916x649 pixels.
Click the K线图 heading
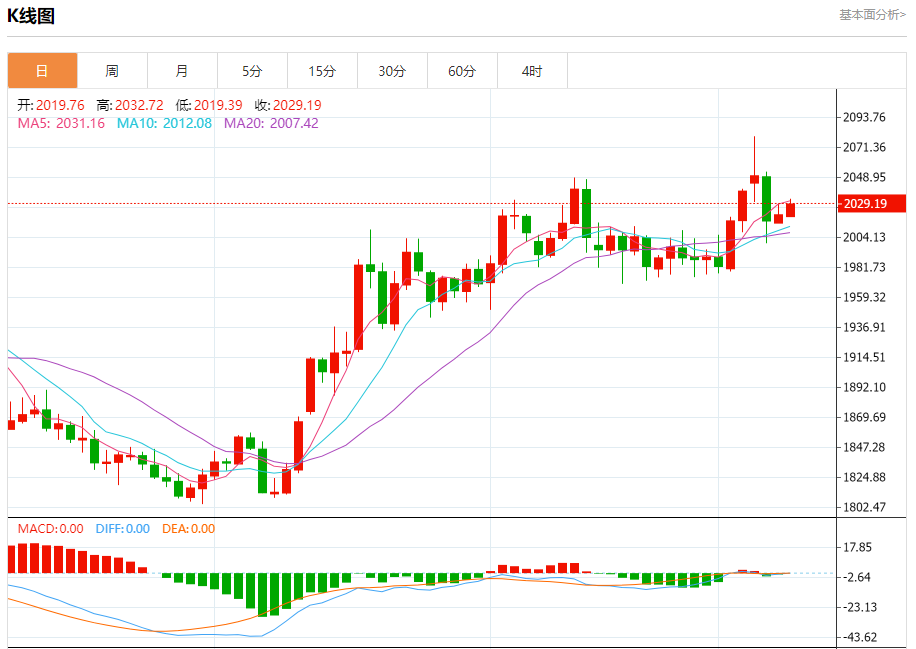click(31, 16)
